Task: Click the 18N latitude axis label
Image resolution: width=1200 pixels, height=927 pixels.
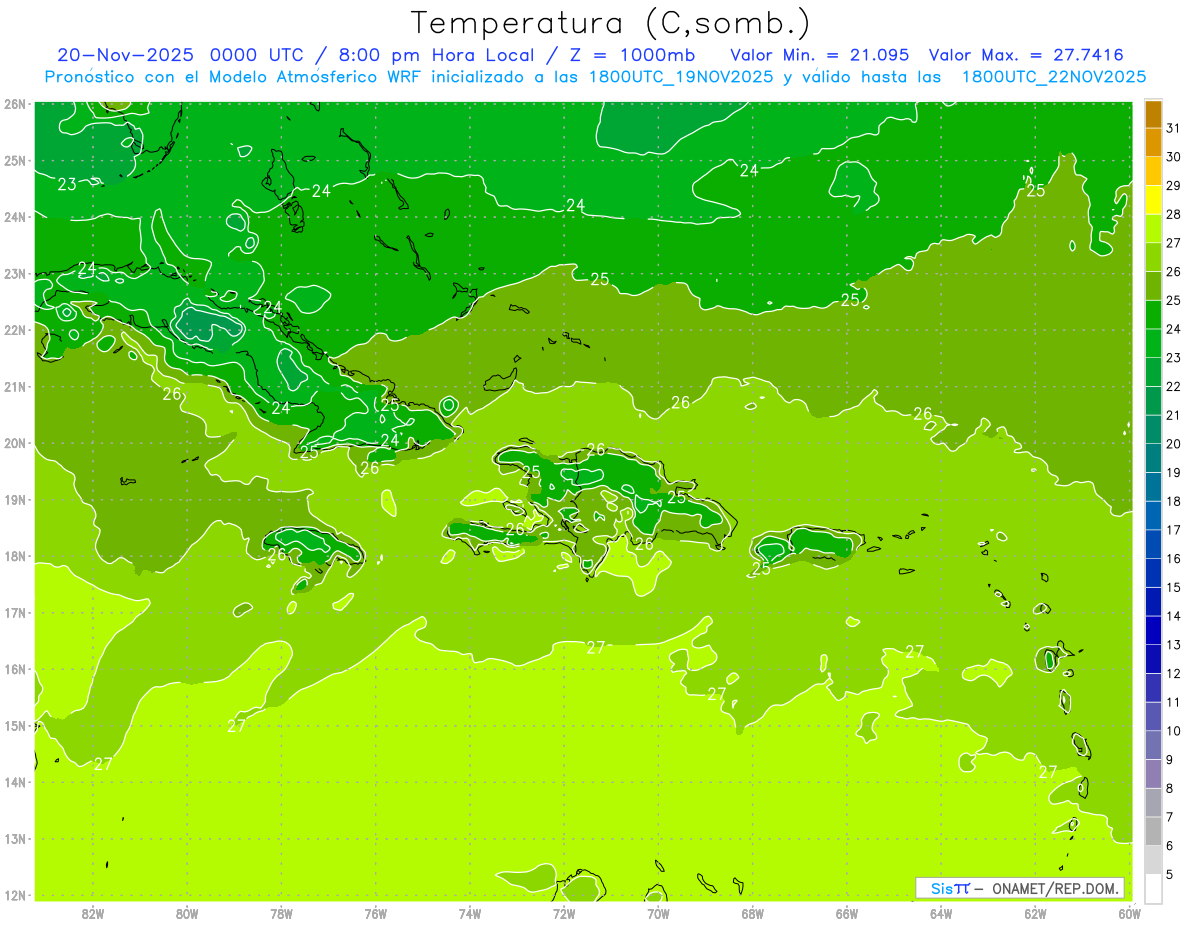Action: tap(15, 556)
